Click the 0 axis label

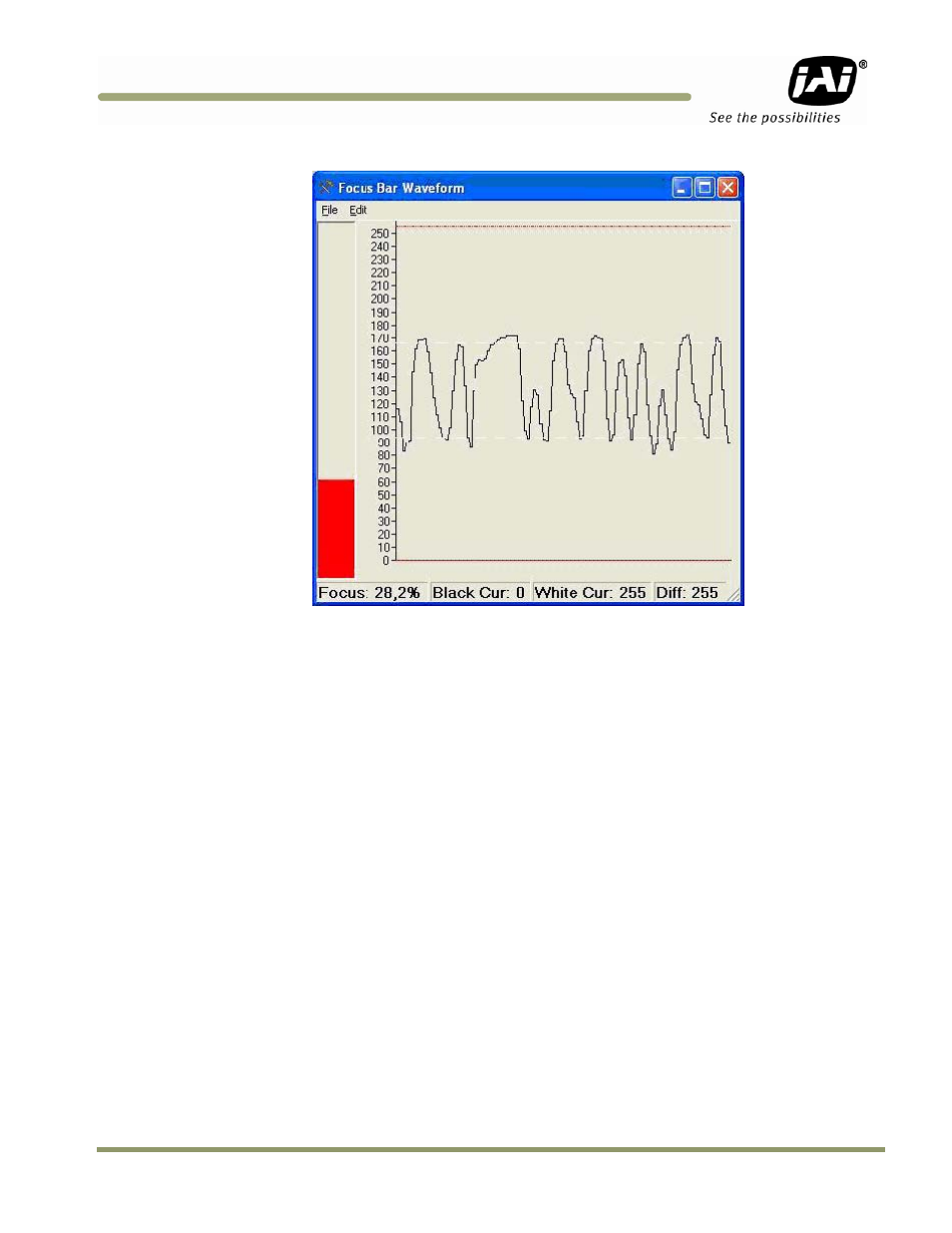[x=386, y=561]
